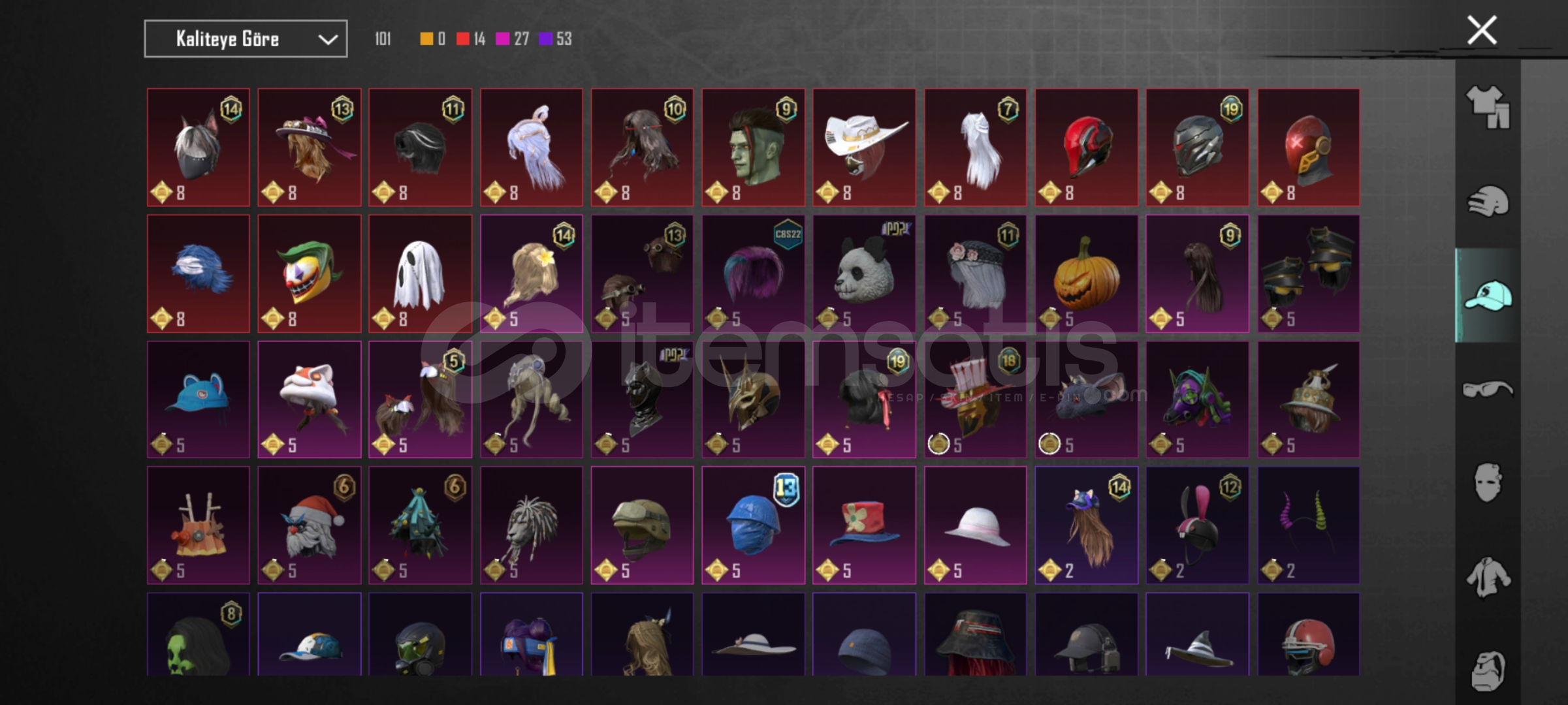This screenshot has width=1568, height=705.
Task: Select the face mask category icon
Action: tap(1488, 482)
